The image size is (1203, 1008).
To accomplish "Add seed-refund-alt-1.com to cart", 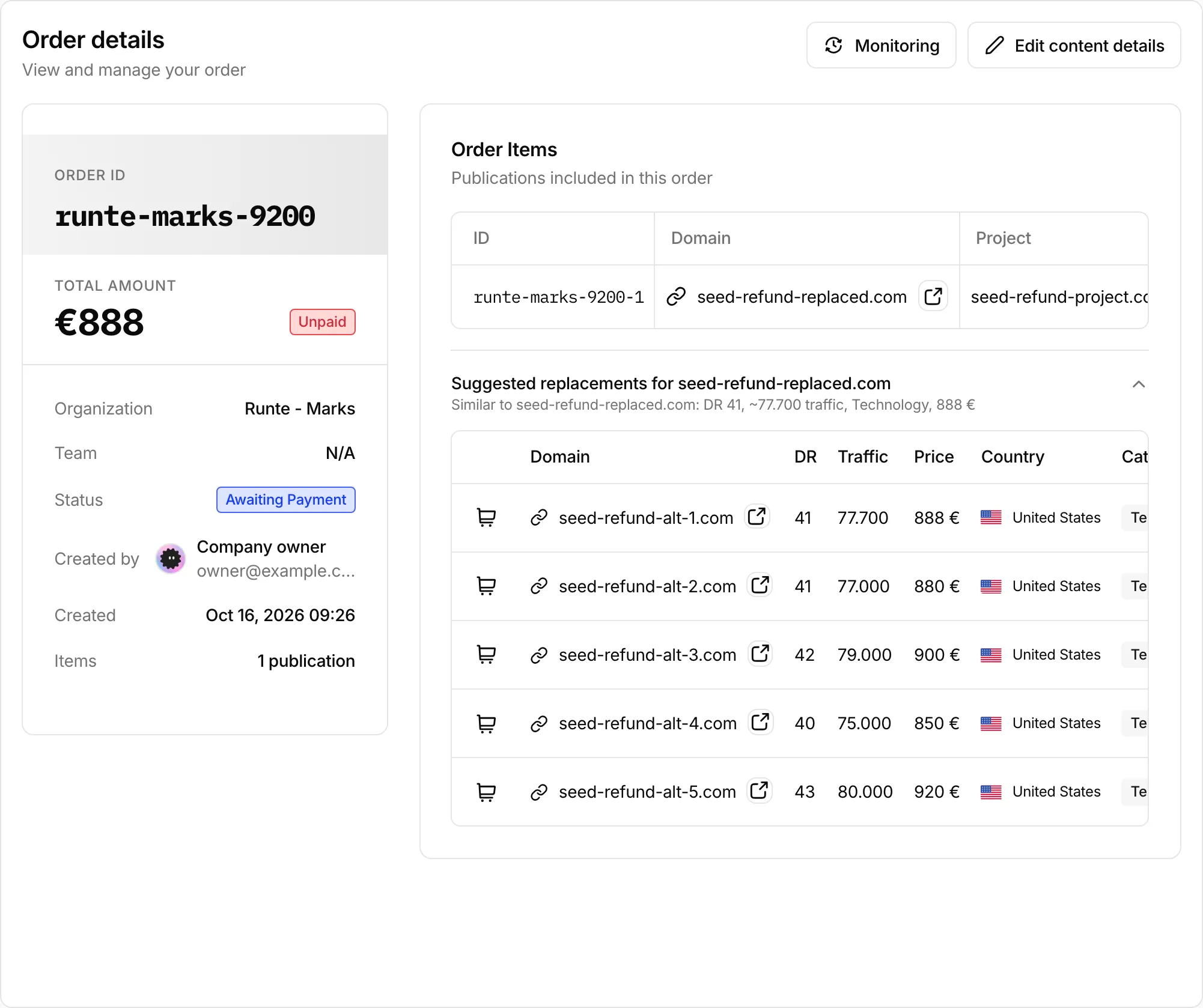I will pyautogui.click(x=486, y=517).
